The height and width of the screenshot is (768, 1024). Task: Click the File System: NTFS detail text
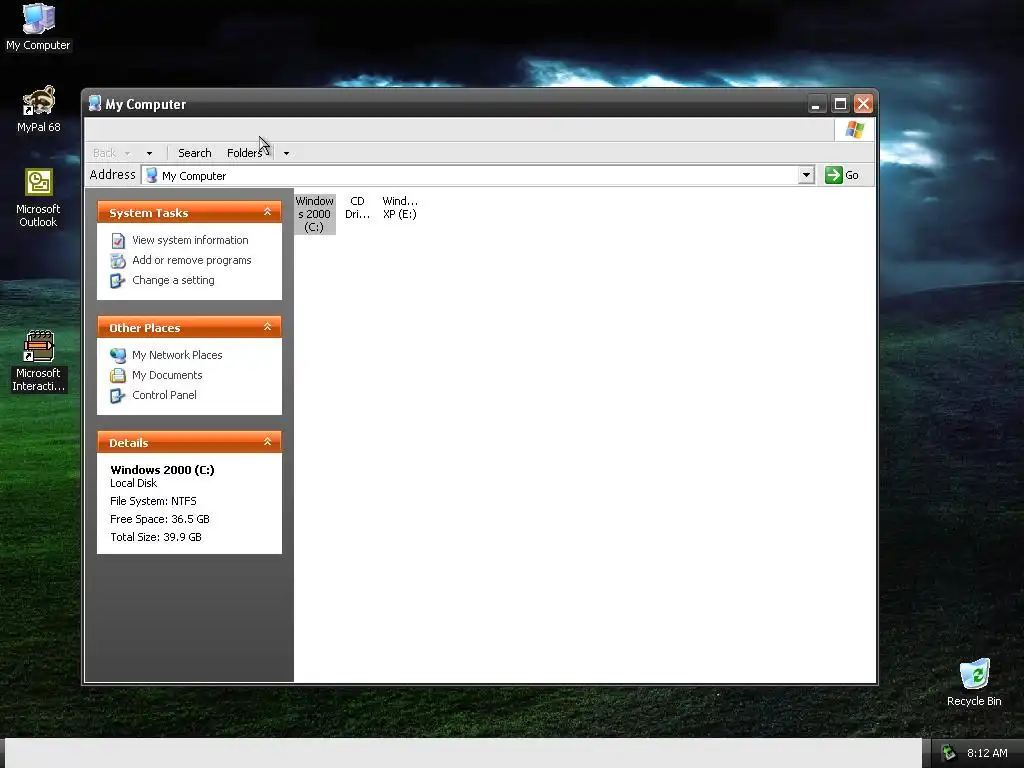click(153, 501)
